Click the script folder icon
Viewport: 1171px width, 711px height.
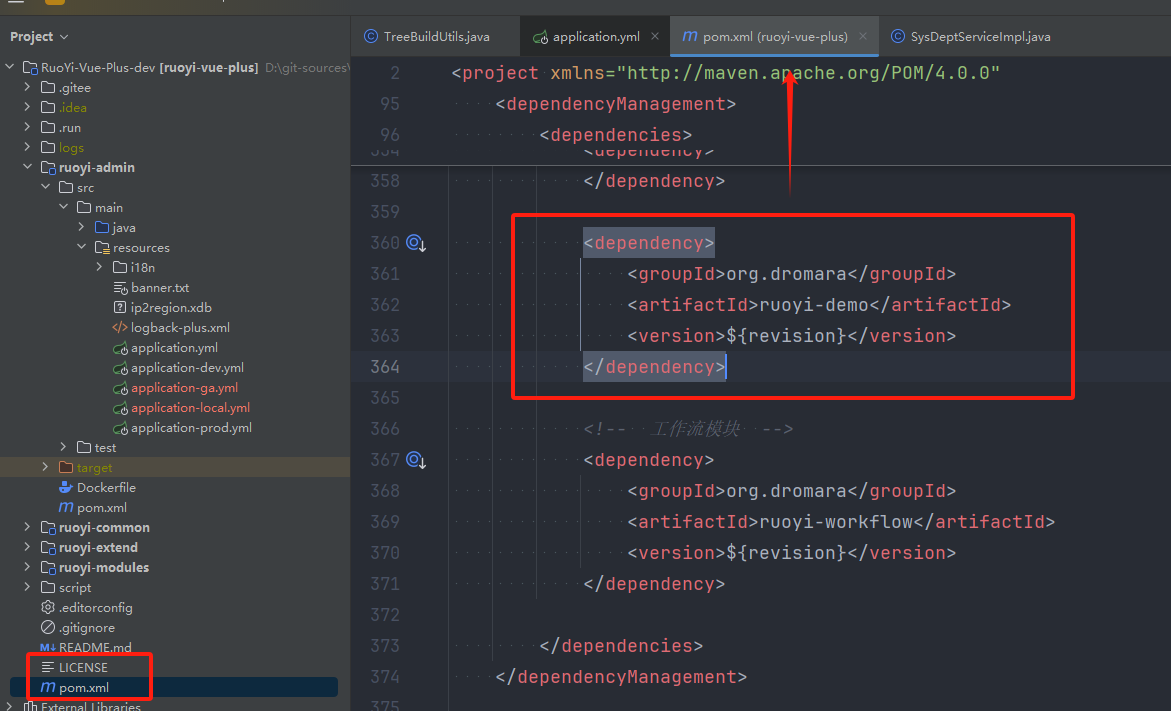click(x=48, y=588)
